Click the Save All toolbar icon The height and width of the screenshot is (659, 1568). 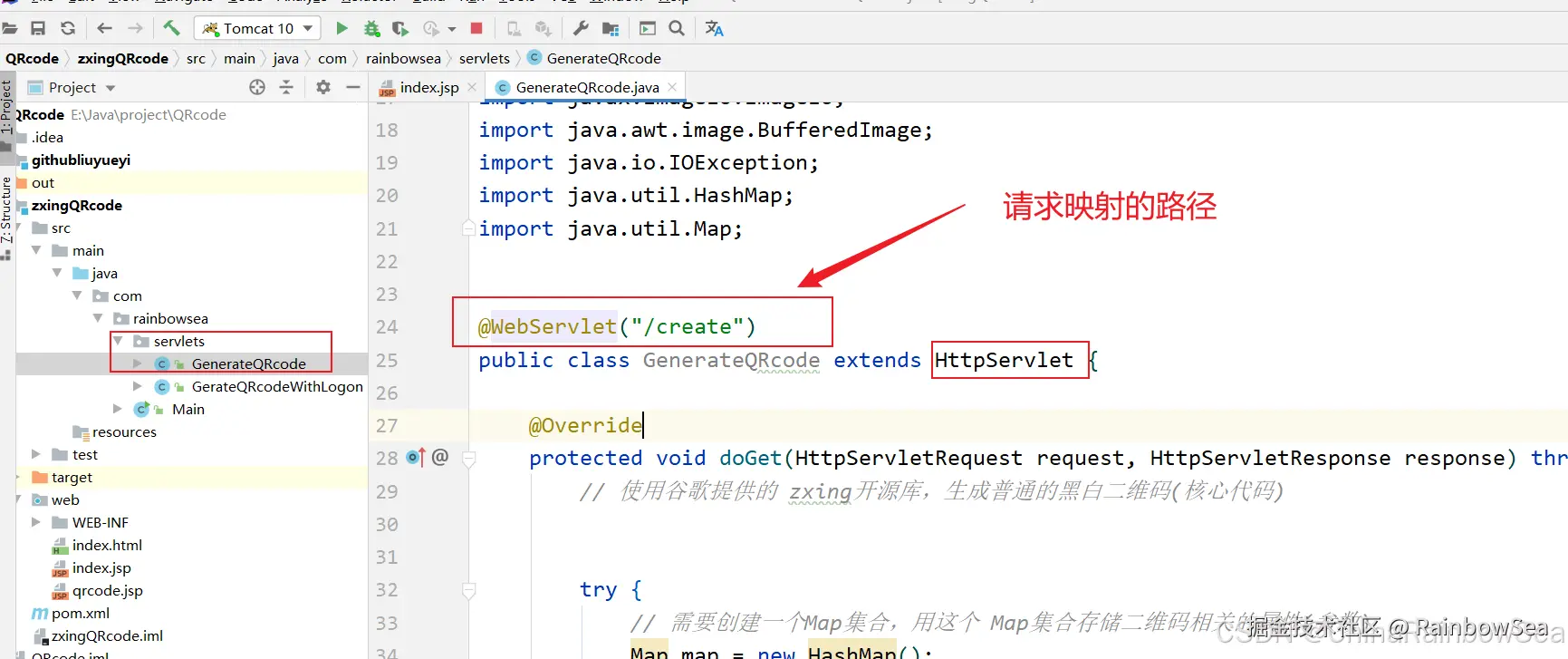click(38, 29)
